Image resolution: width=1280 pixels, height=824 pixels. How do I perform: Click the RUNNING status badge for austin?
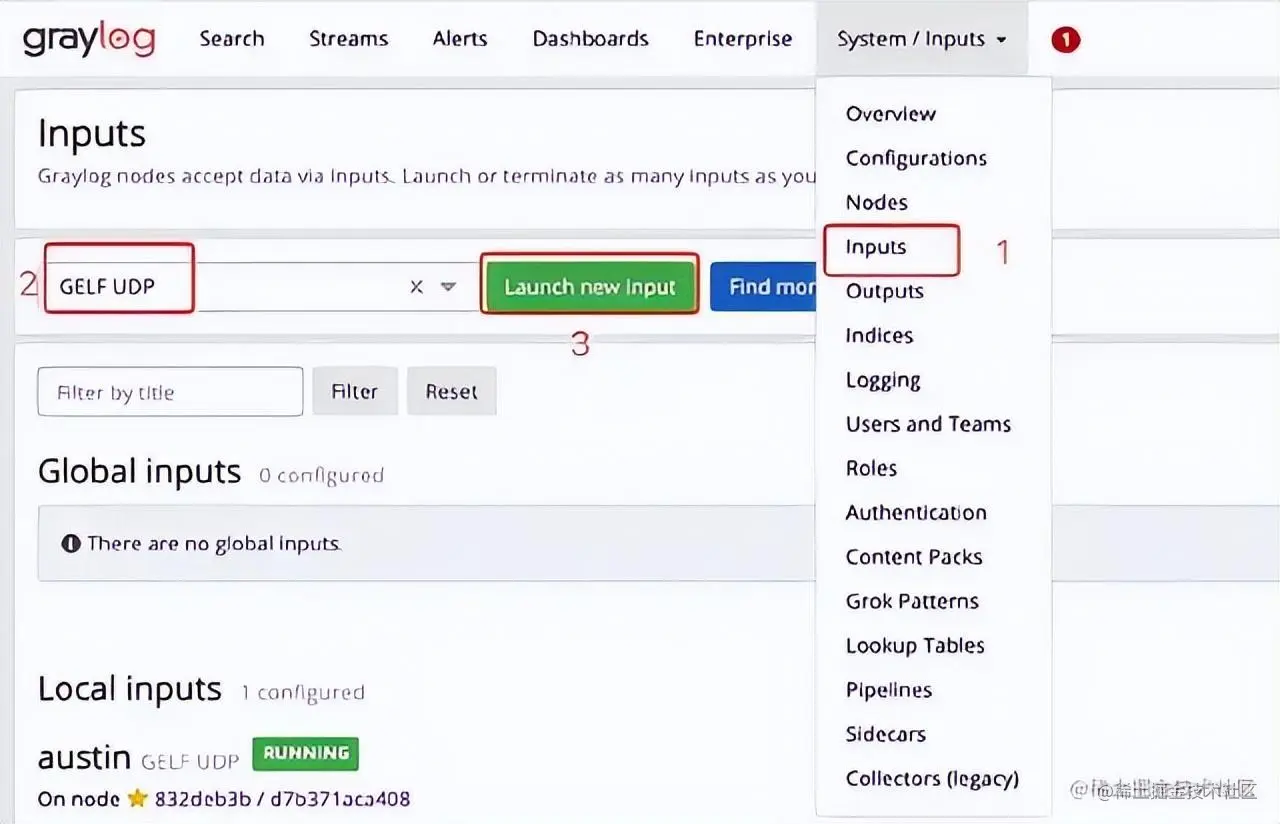point(305,754)
